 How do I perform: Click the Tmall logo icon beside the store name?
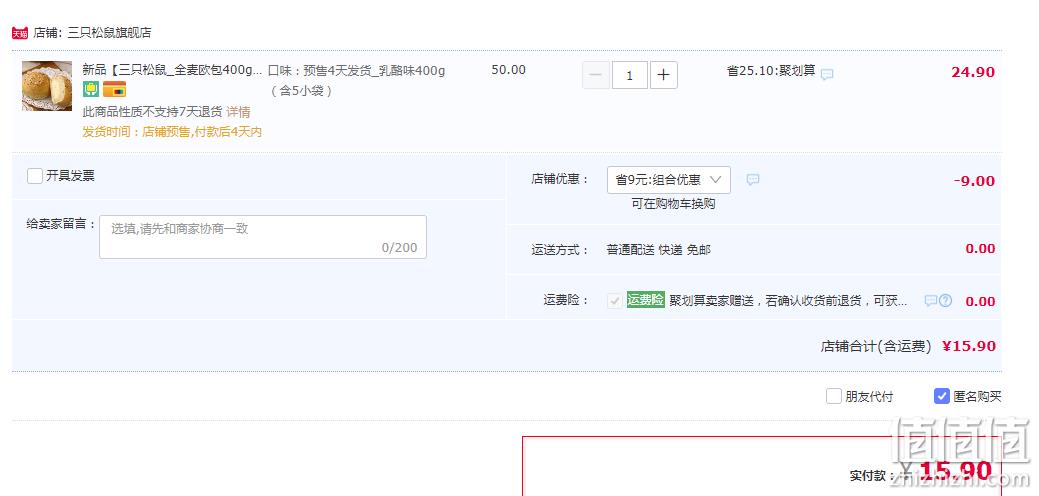point(20,33)
